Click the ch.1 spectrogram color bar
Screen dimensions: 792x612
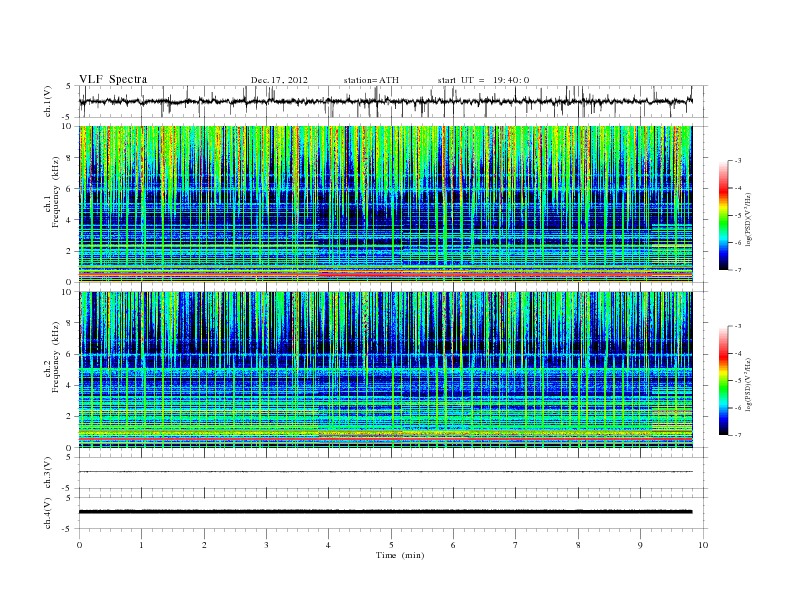(723, 216)
